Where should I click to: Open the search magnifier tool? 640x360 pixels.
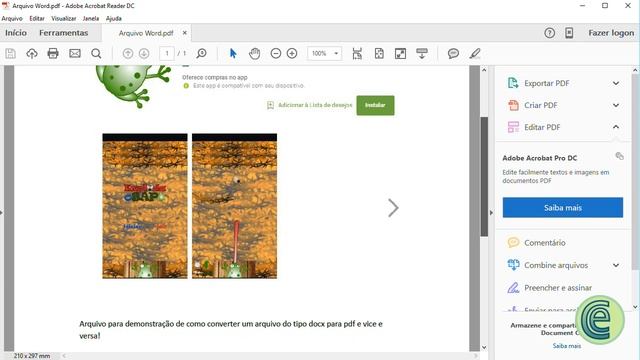[x=96, y=53]
